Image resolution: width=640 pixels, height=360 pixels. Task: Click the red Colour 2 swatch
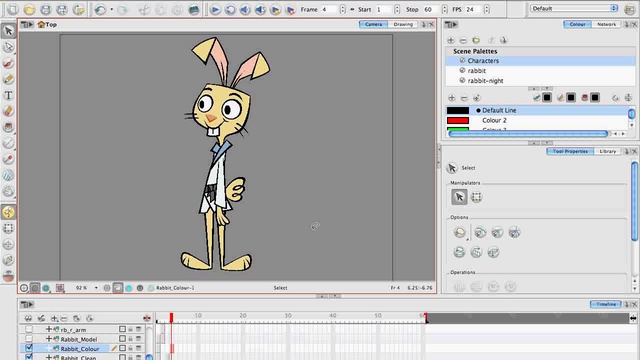(x=458, y=120)
